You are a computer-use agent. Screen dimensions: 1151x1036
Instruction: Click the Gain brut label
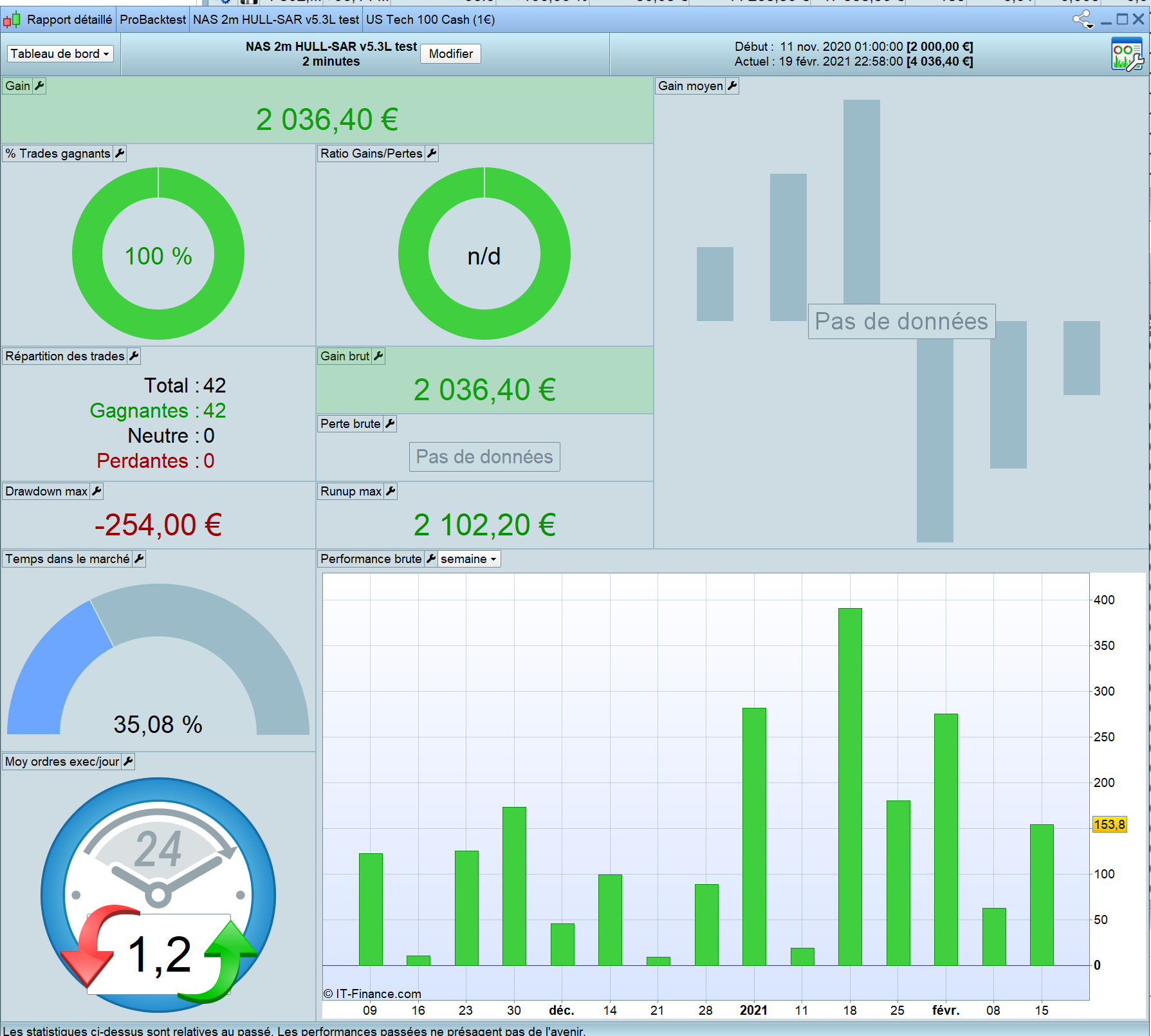coord(345,356)
